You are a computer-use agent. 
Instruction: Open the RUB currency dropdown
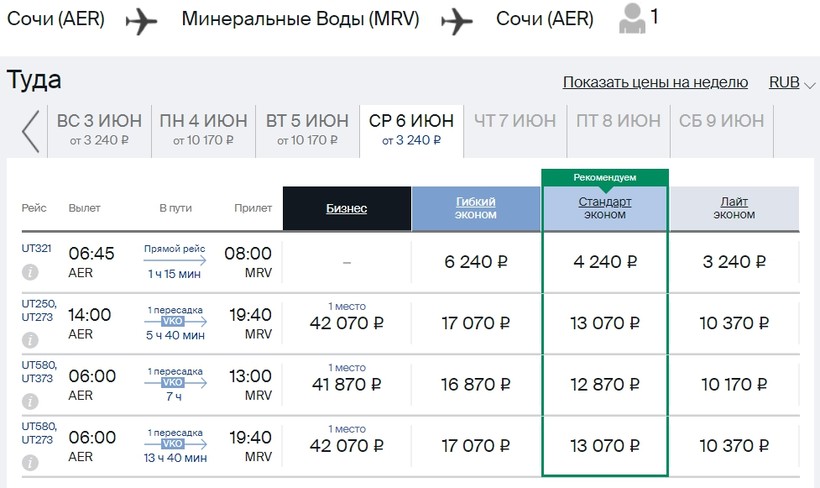792,83
